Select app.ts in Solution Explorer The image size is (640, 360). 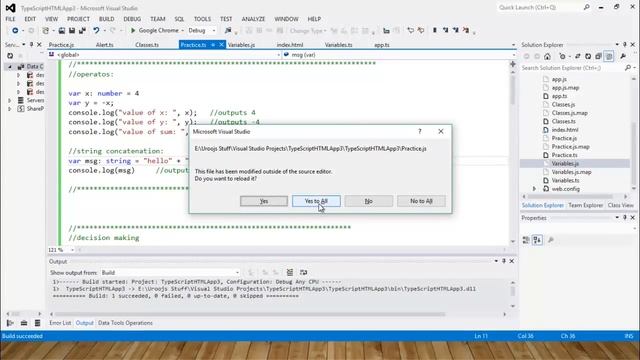pos(559,96)
